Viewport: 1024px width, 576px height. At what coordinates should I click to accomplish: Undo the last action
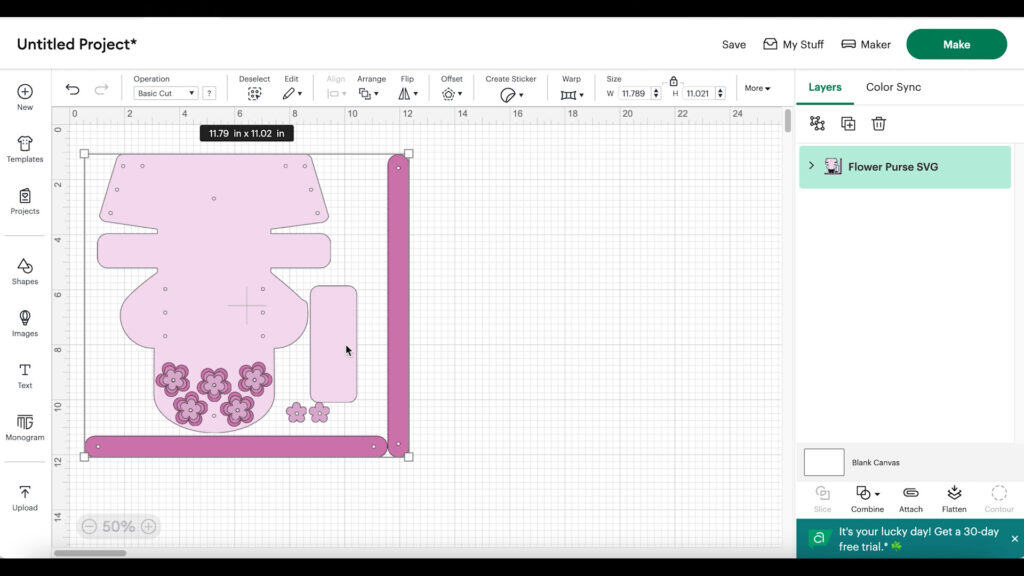tap(72, 89)
